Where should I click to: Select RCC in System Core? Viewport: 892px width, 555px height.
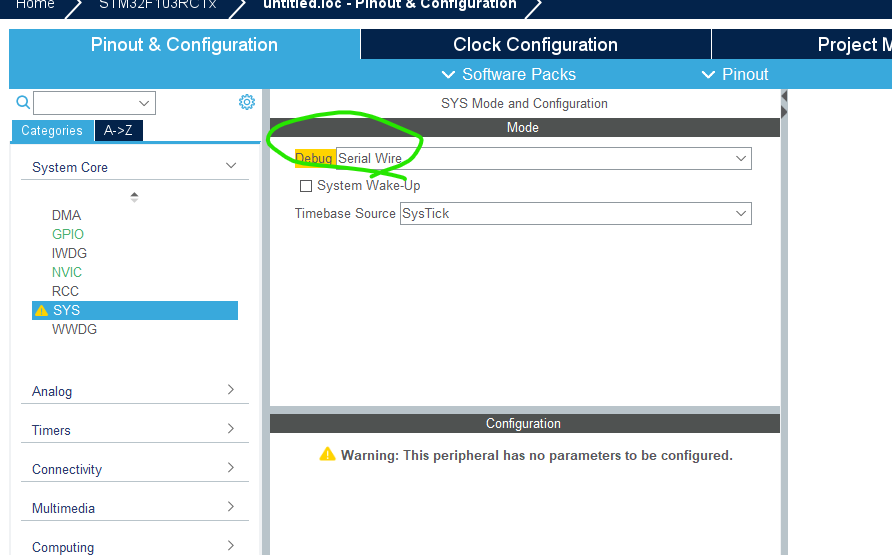click(x=65, y=291)
